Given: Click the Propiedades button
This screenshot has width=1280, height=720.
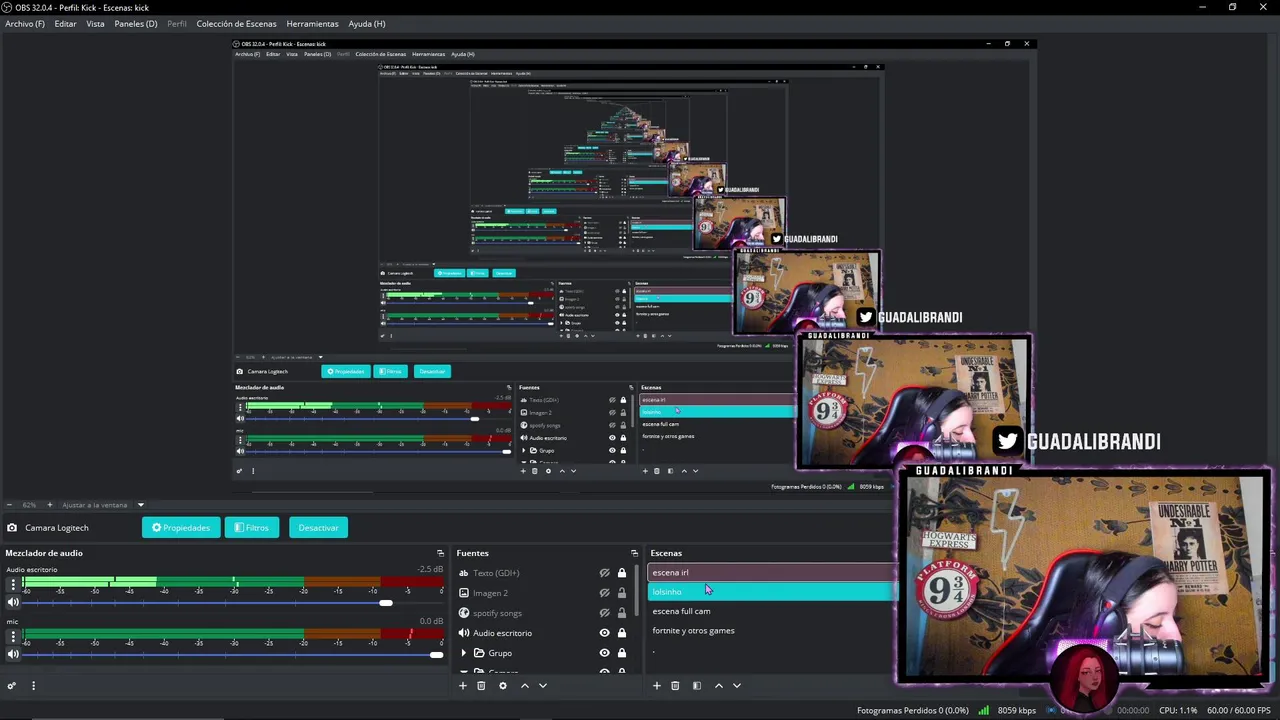Looking at the screenshot, I should 181,527.
